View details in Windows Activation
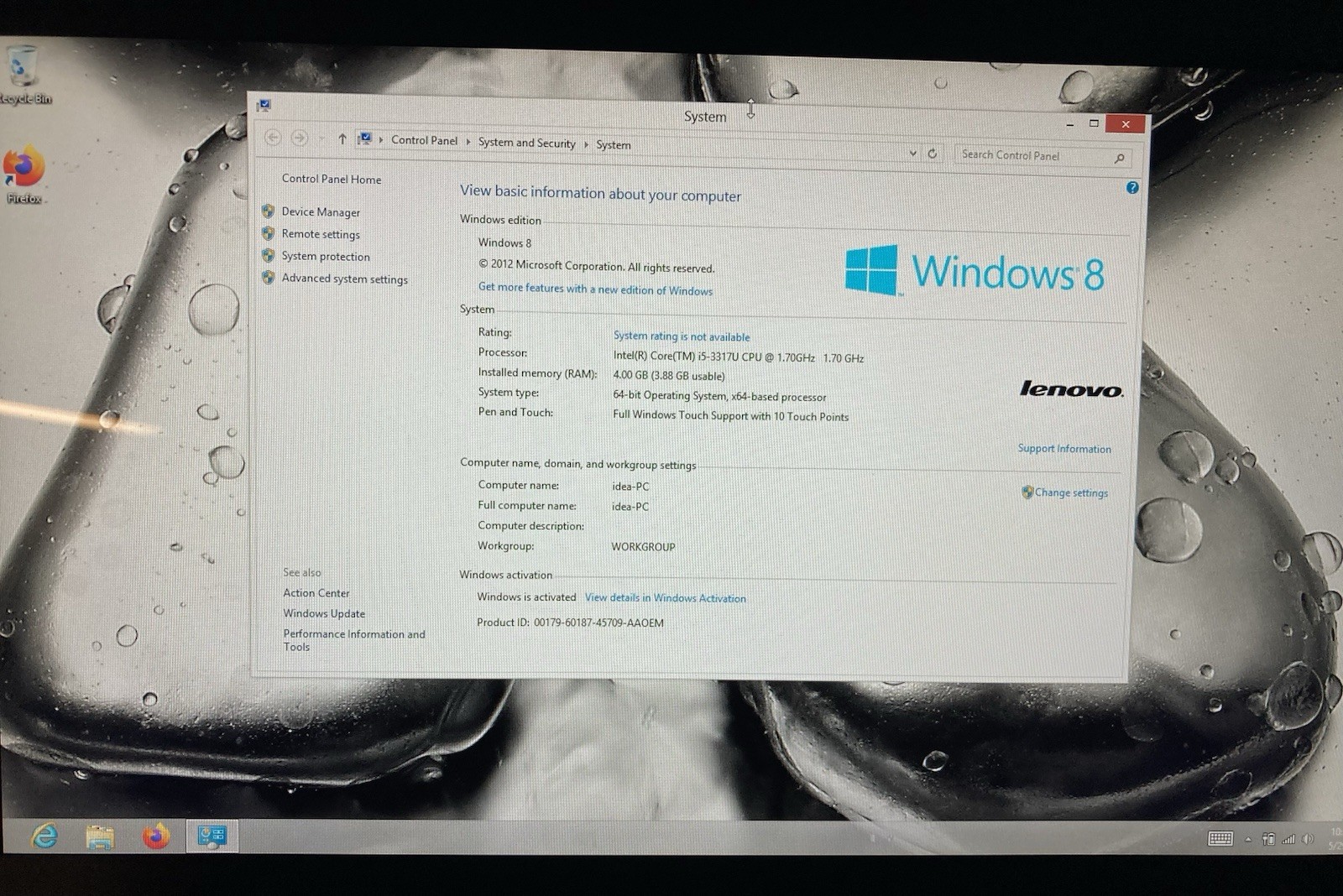The height and width of the screenshot is (896, 1343). click(666, 597)
